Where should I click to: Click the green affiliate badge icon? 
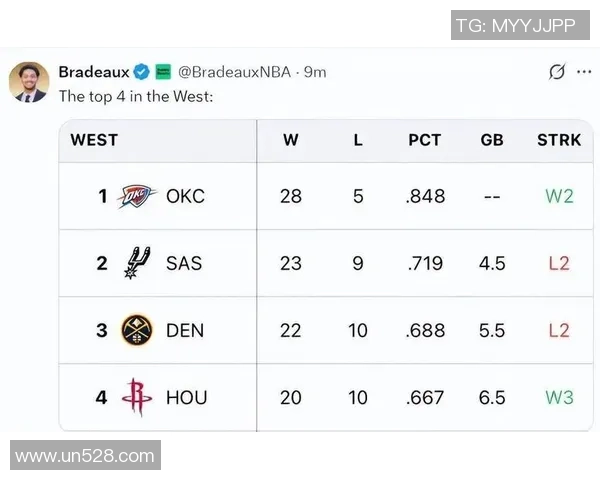tap(163, 72)
